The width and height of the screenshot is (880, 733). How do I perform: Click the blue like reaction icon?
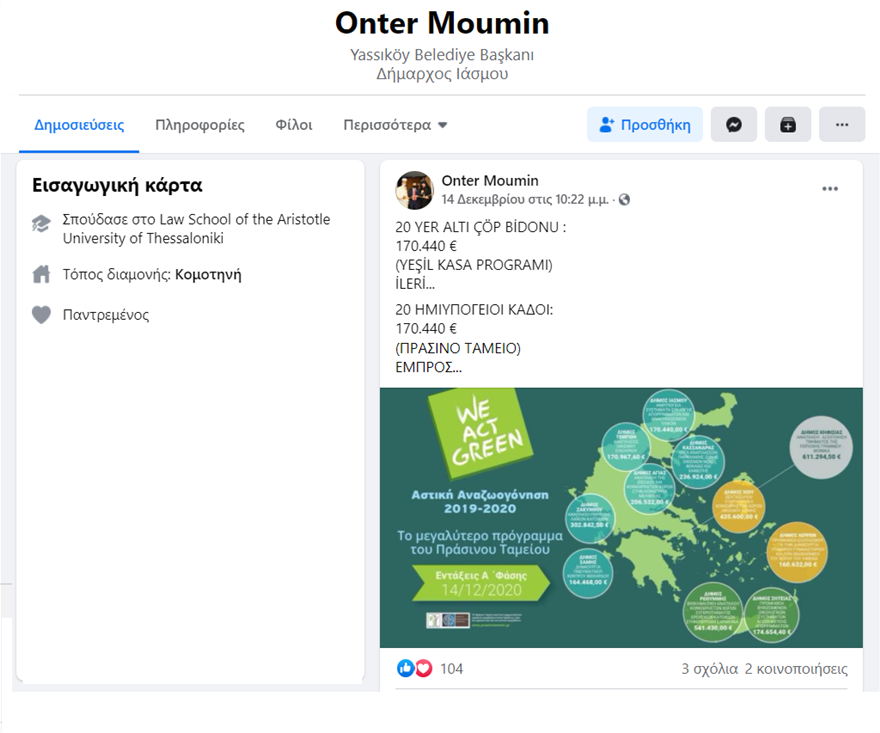pos(406,668)
